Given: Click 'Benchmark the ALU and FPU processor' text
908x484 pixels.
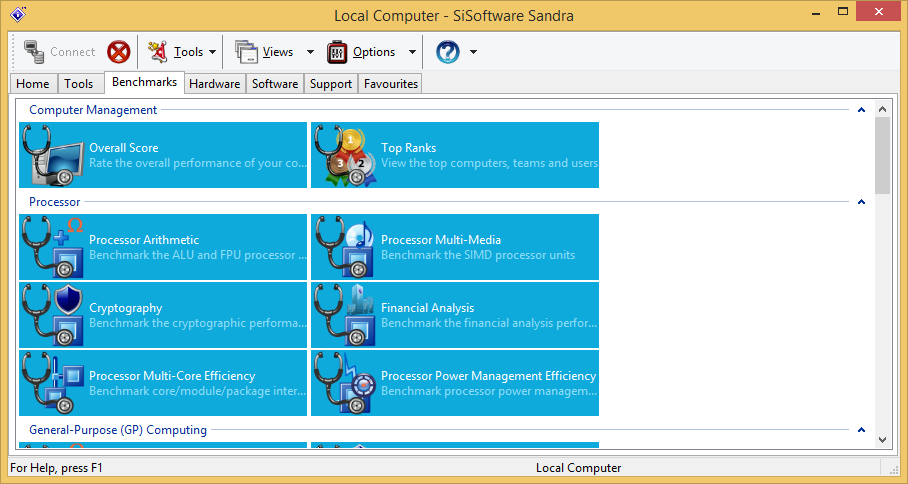Looking at the screenshot, I should coord(198,255).
